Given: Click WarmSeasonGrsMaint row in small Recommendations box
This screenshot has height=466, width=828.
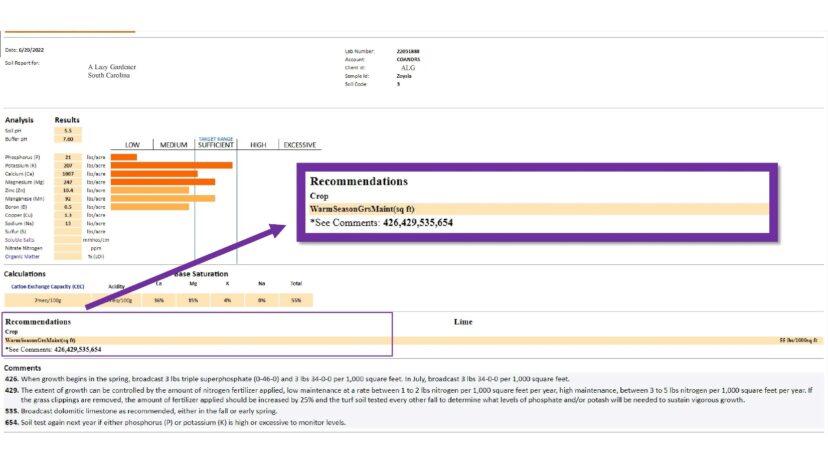Looking at the screenshot, I should tap(198, 340).
